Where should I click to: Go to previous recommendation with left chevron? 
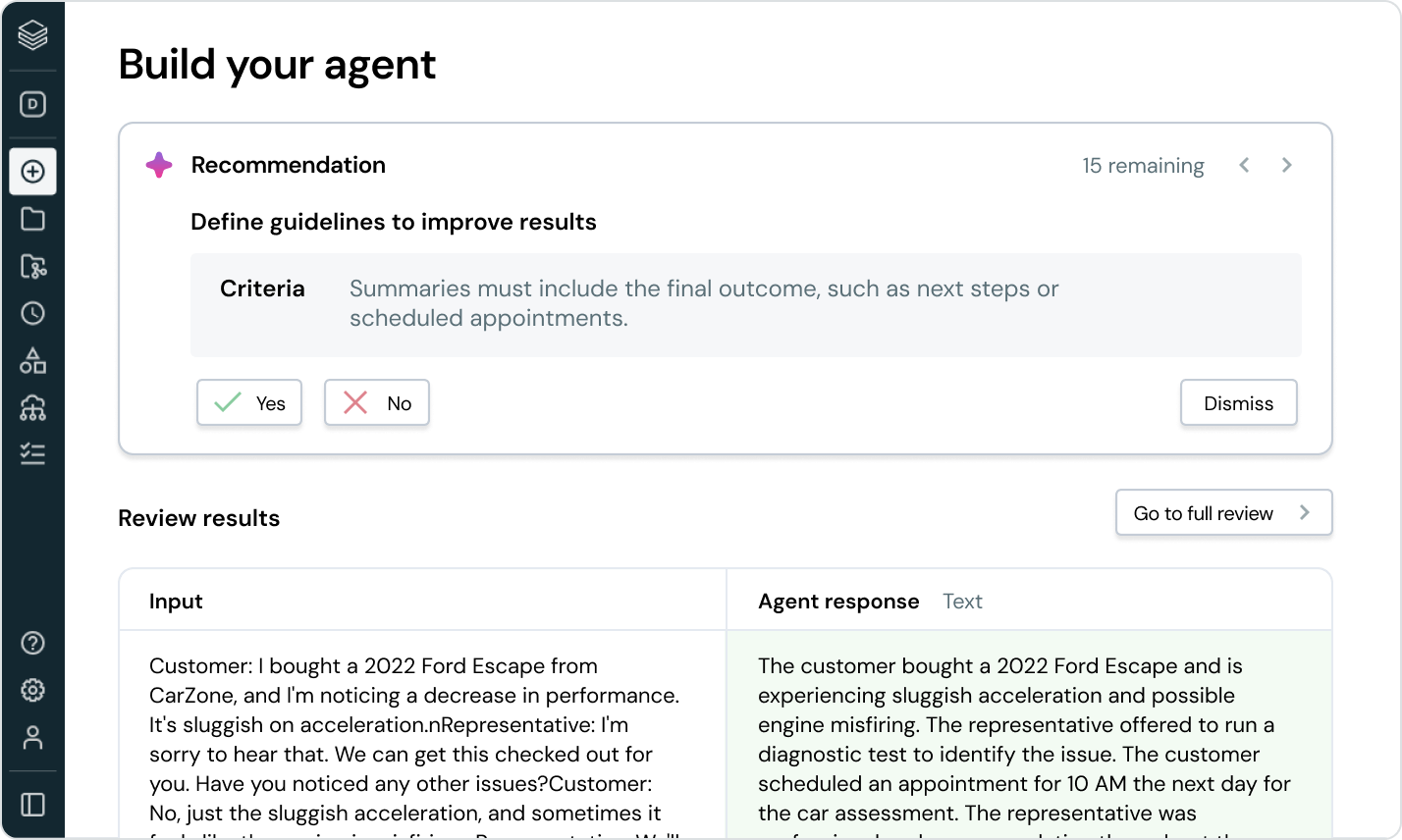1244,165
